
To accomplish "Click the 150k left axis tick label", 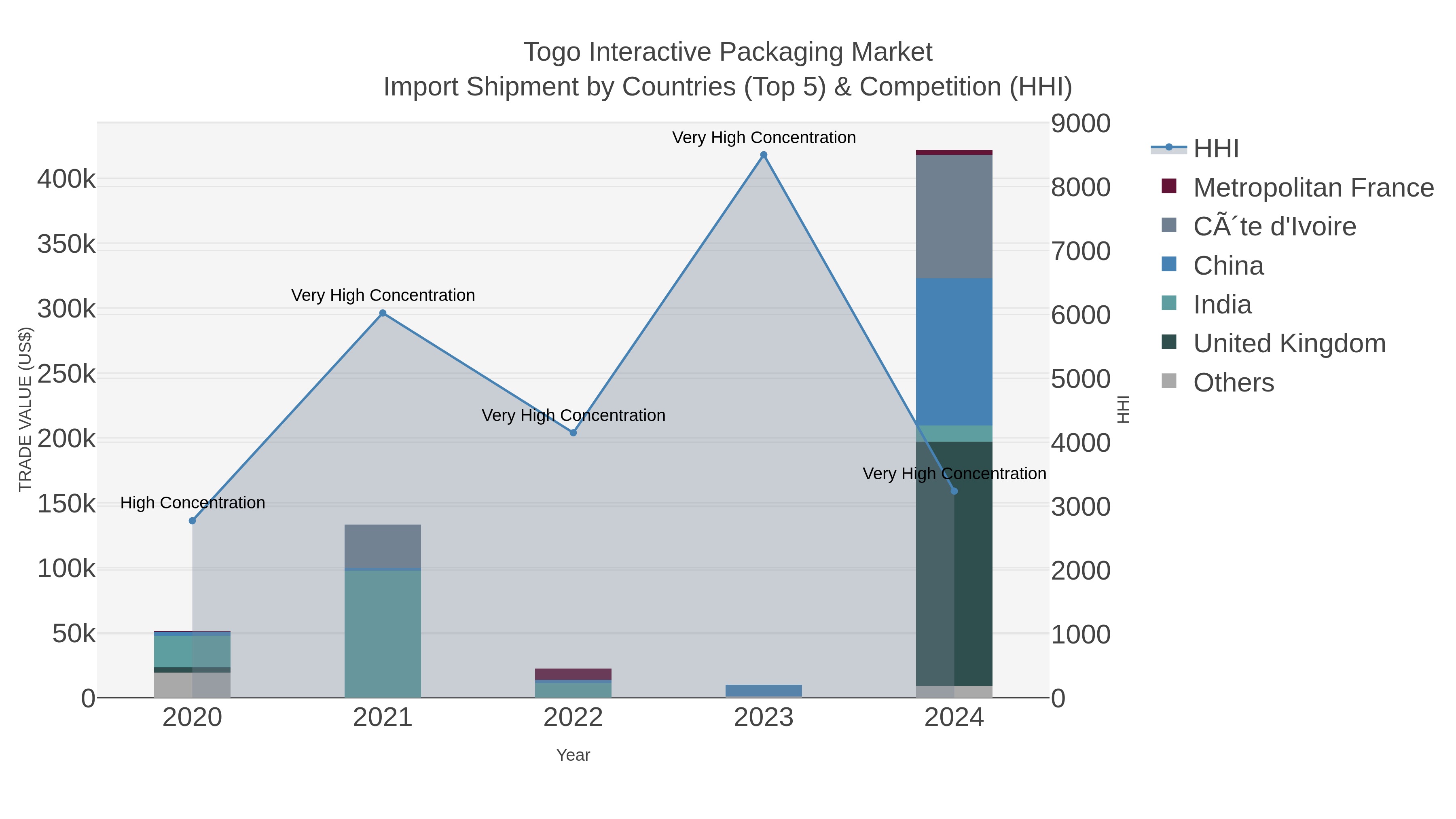I will (67, 504).
